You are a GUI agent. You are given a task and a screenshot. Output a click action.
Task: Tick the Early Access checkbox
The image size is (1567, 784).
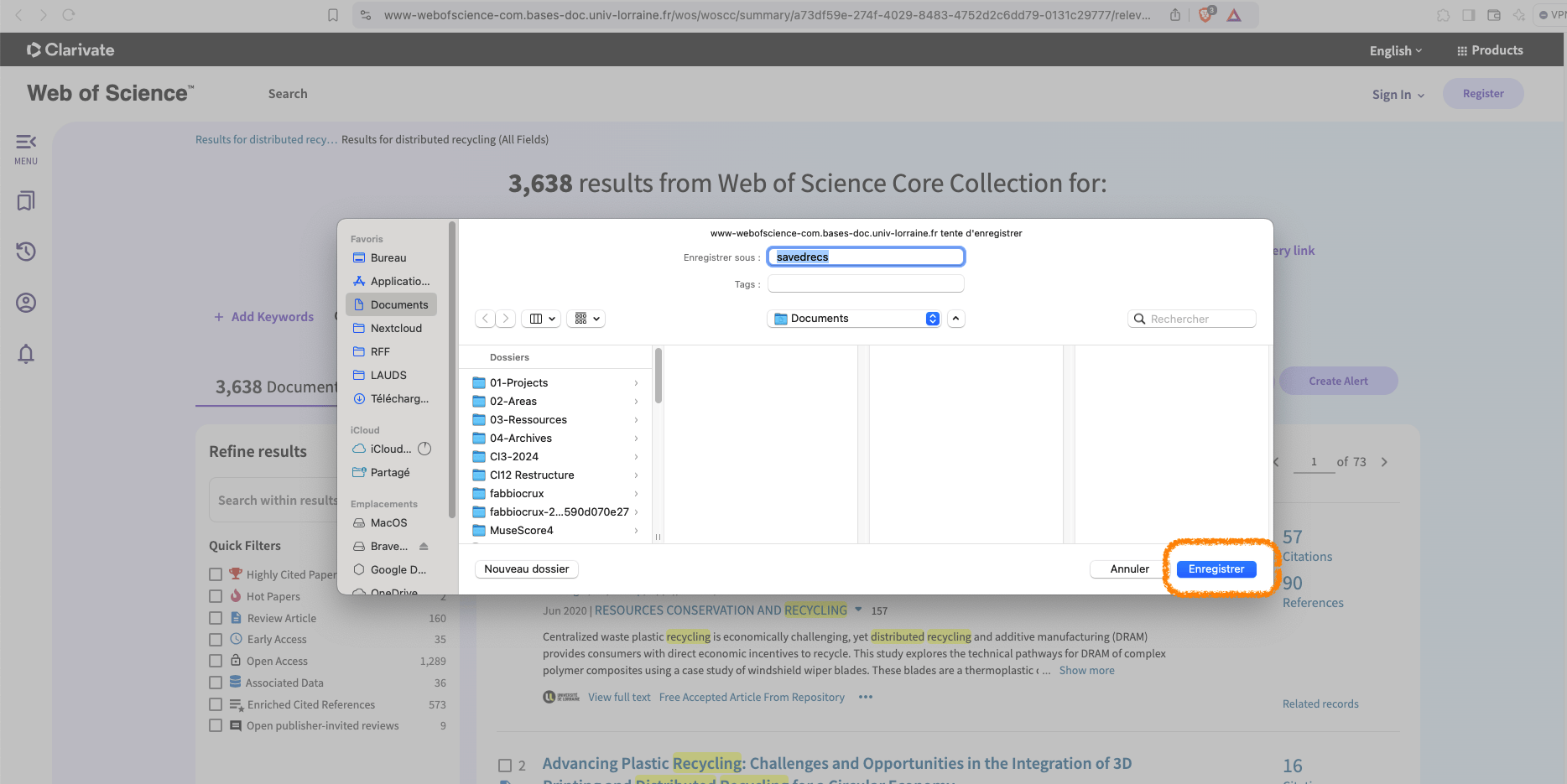click(x=216, y=639)
